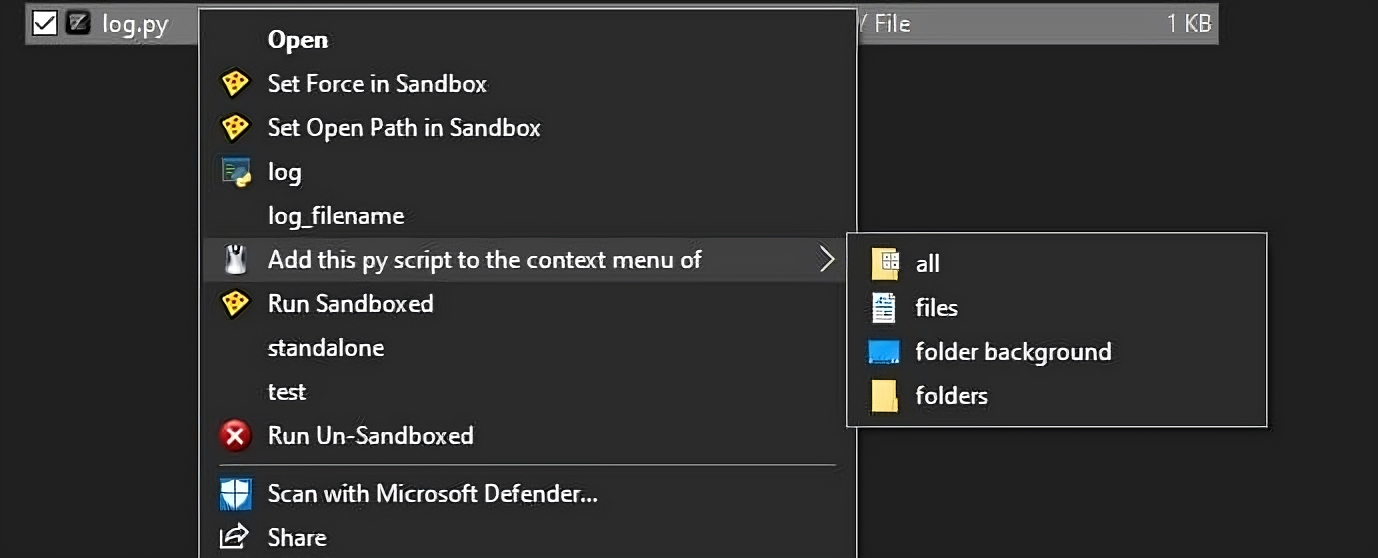
Task: Click the icon beside Add this py script
Action: pyautogui.click(x=235, y=260)
